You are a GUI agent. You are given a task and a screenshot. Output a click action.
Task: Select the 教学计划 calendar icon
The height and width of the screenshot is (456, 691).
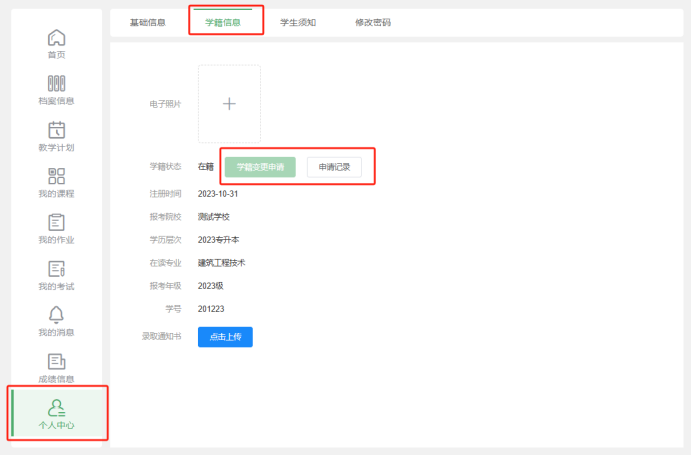click(x=56, y=130)
